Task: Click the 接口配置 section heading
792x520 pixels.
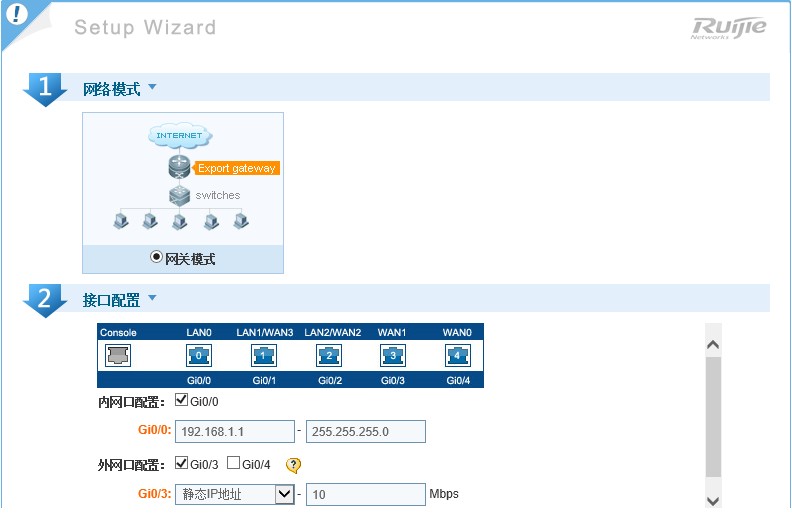Action: point(112,300)
